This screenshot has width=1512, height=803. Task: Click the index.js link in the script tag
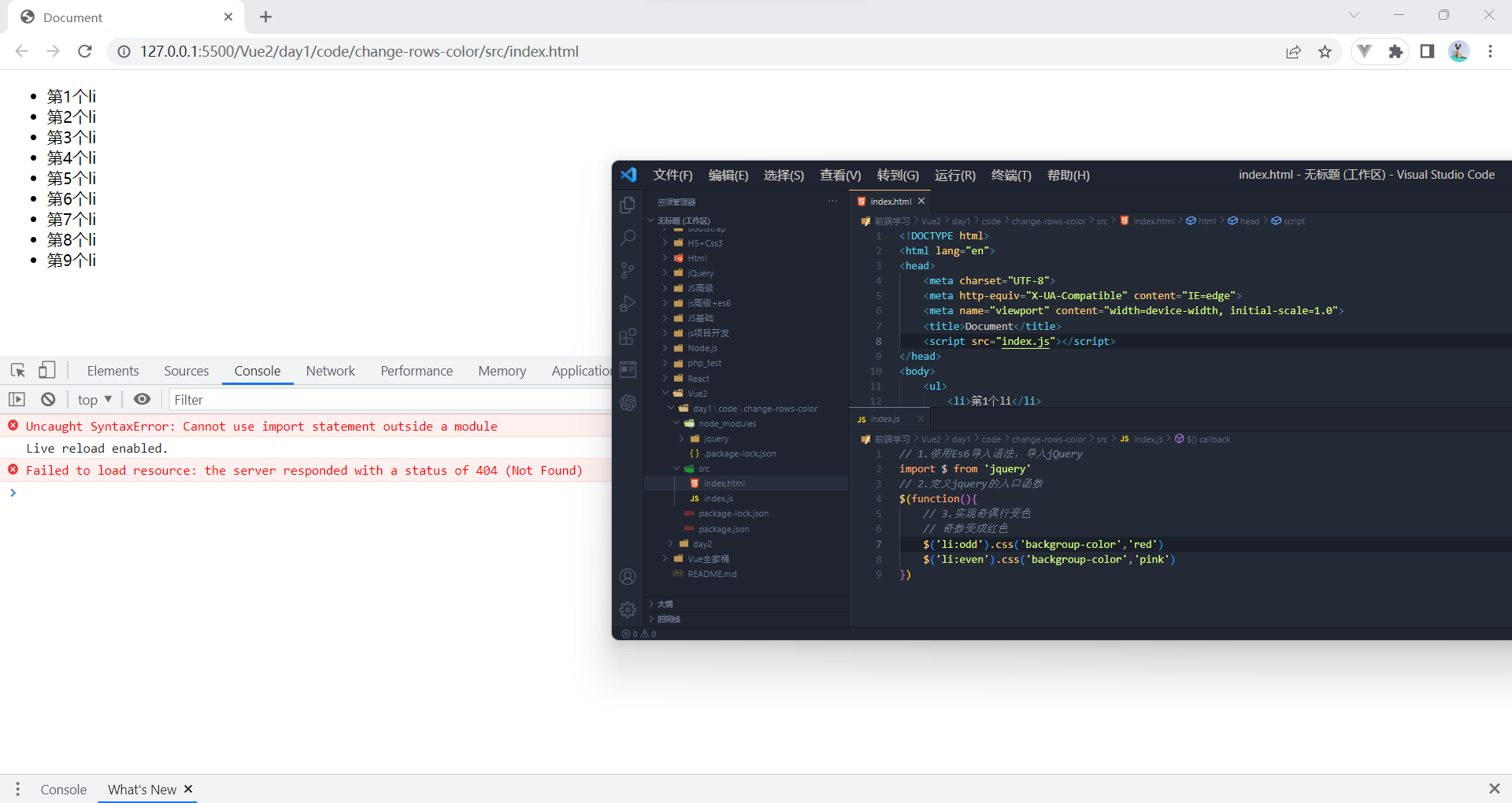pyautogui.click(x=1025, y=341)
